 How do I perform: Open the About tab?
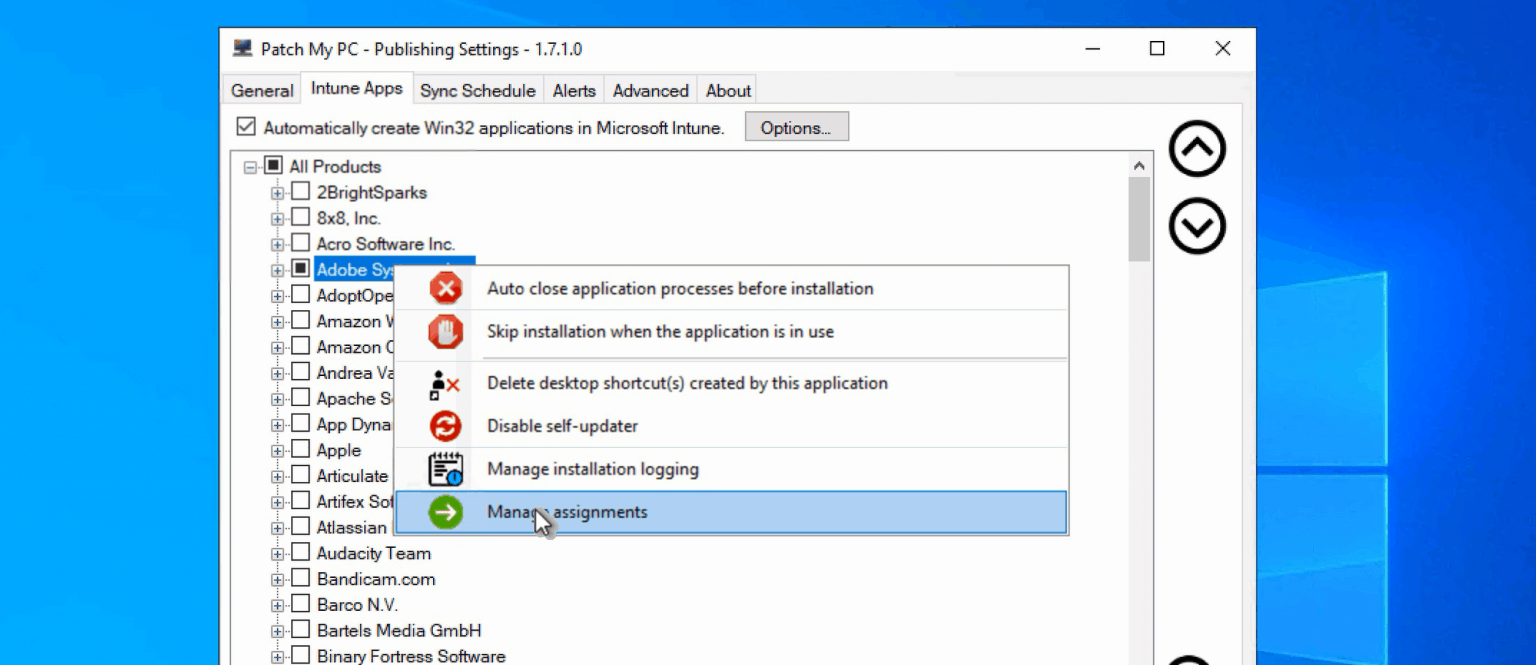727,90
